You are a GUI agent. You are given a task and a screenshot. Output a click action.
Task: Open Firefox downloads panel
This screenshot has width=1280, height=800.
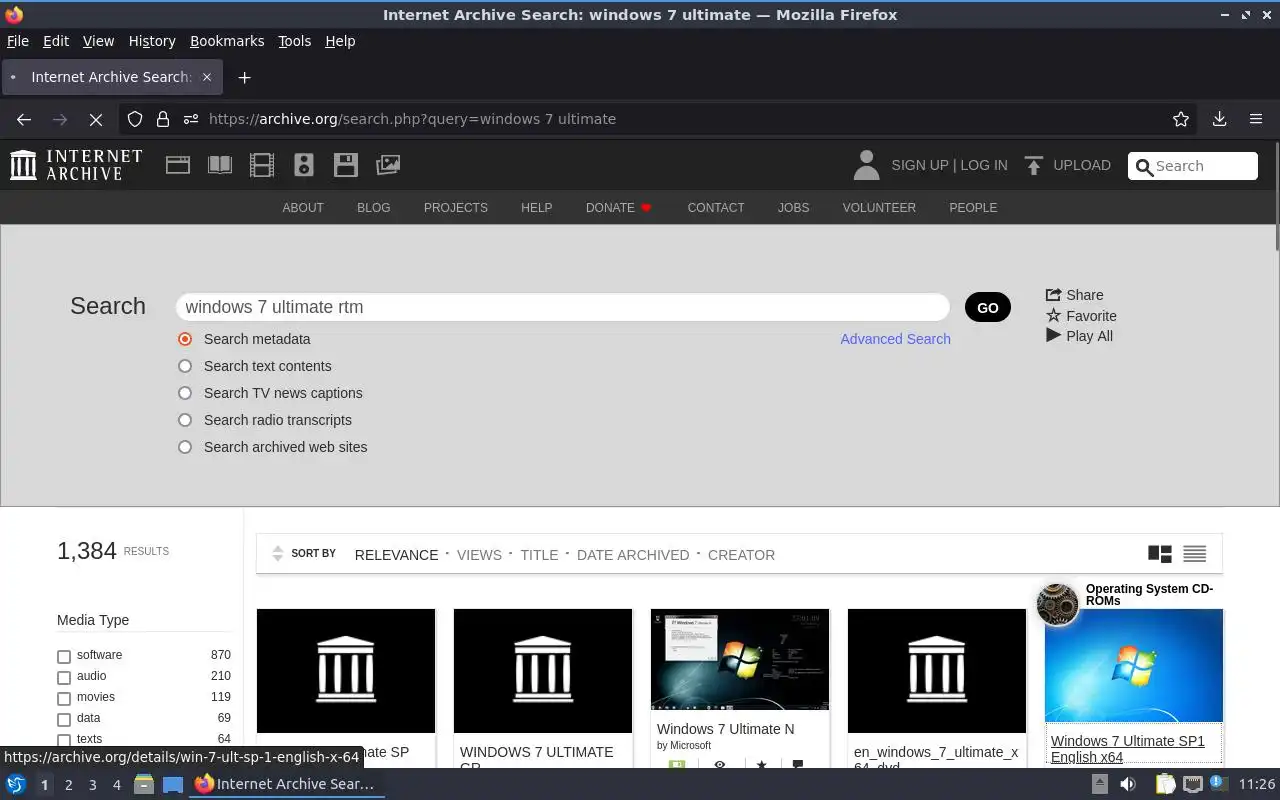(x=1219, y=119)
